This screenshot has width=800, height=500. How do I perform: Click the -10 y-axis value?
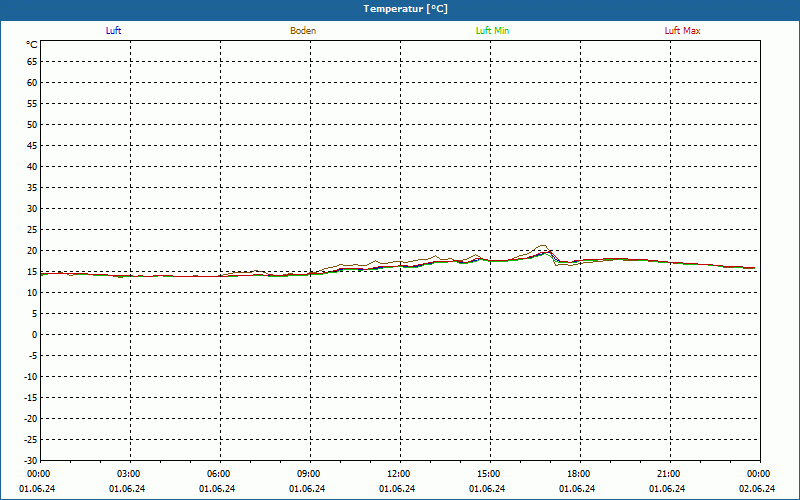click(31, 377)
